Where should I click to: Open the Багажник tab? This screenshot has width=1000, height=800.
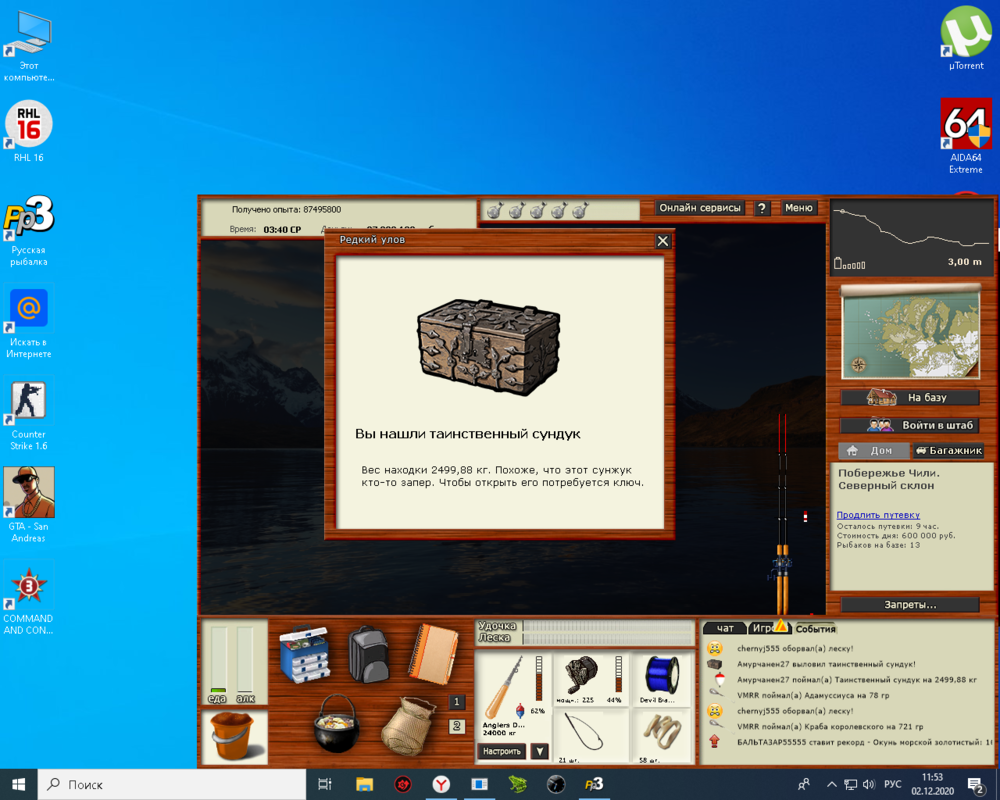[948, 450]
